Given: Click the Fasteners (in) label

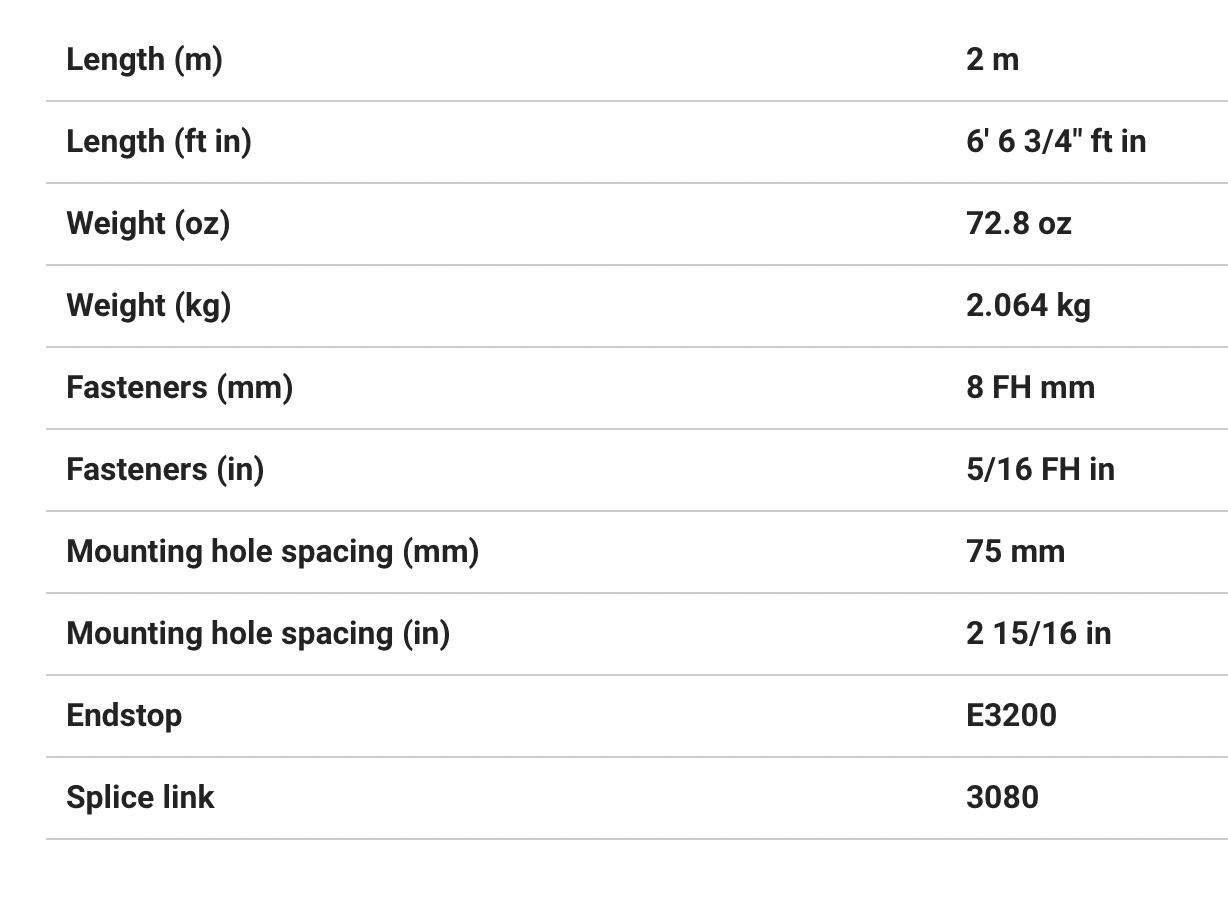Looking at the screenshot, I should pos(165,470).
